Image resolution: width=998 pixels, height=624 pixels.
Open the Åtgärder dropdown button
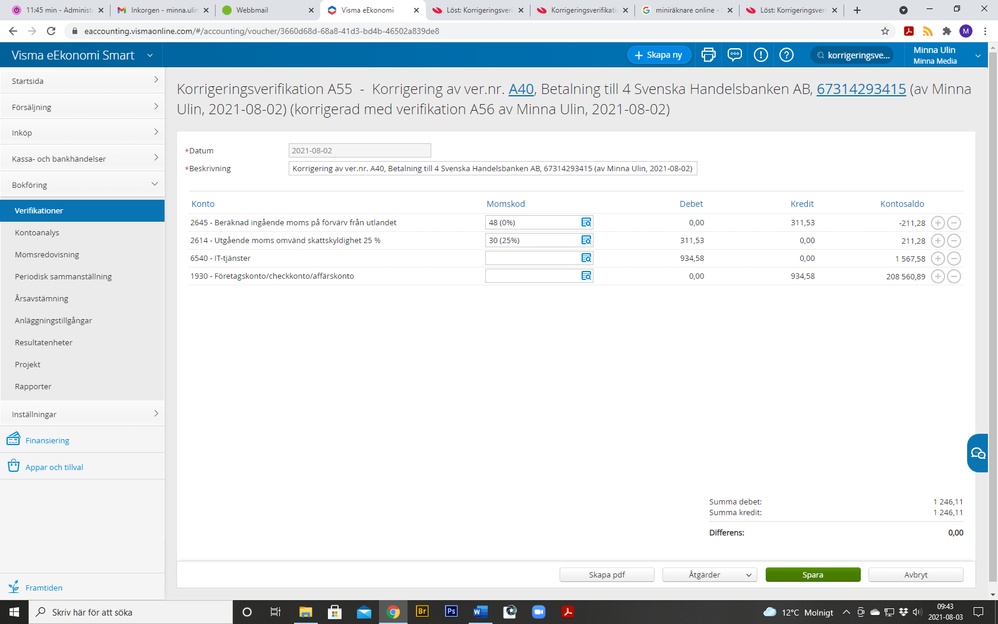[710, 574]
